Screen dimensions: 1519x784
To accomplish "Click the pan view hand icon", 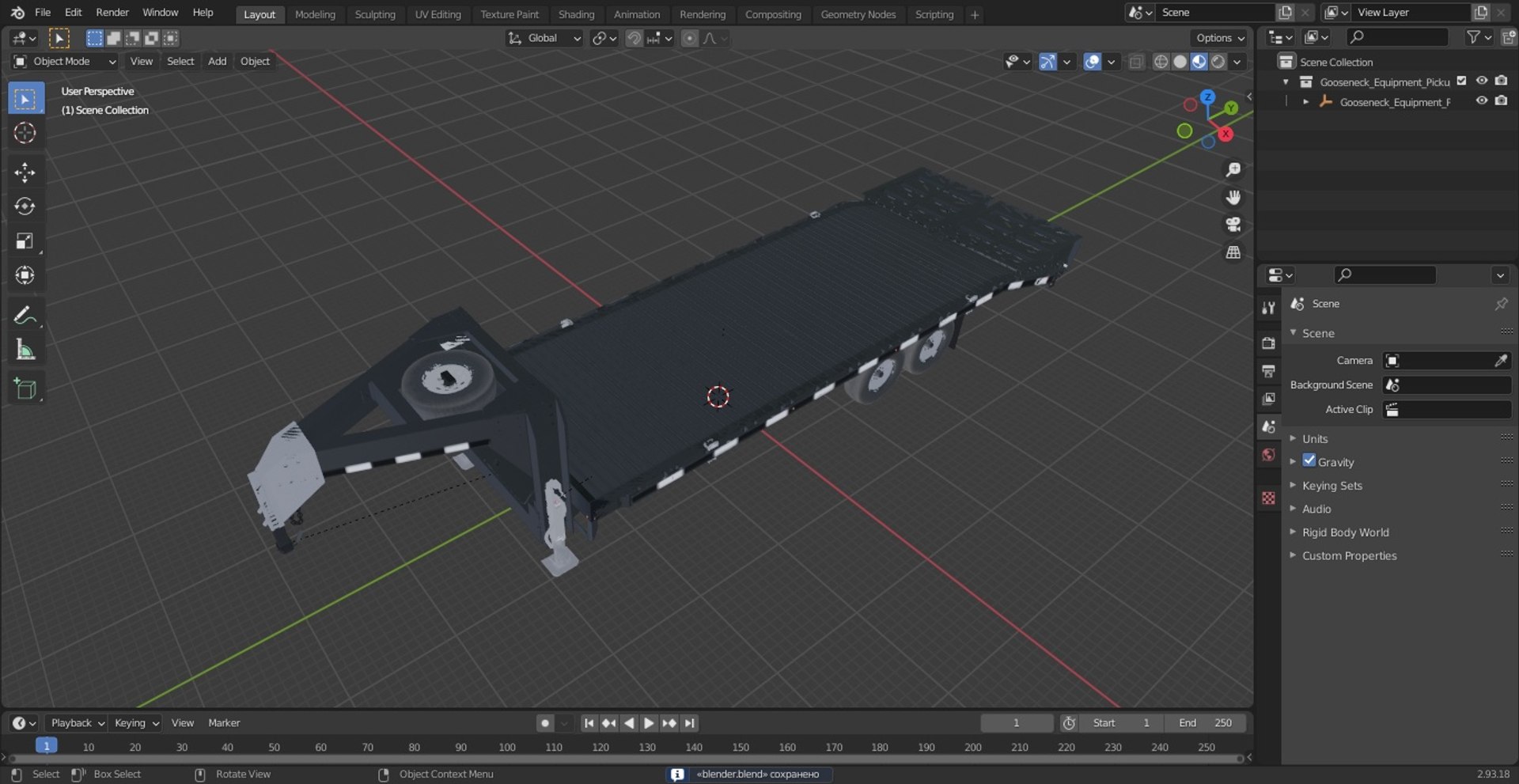I will (x=1233, y=197).
